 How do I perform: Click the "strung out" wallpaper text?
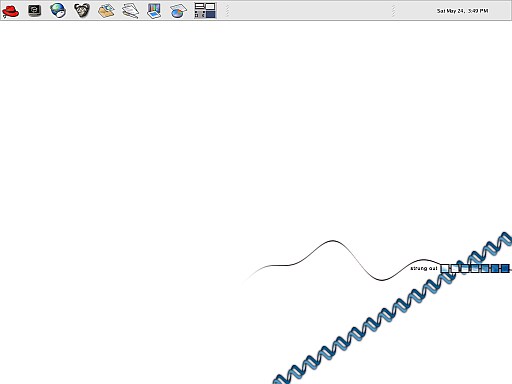(x=424, y=268)
